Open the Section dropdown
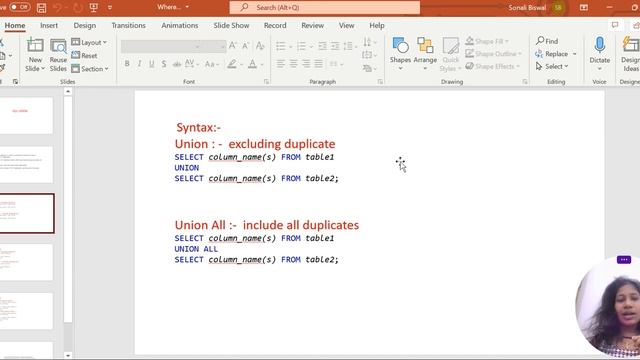640x360 pixels. click(90, 69)
